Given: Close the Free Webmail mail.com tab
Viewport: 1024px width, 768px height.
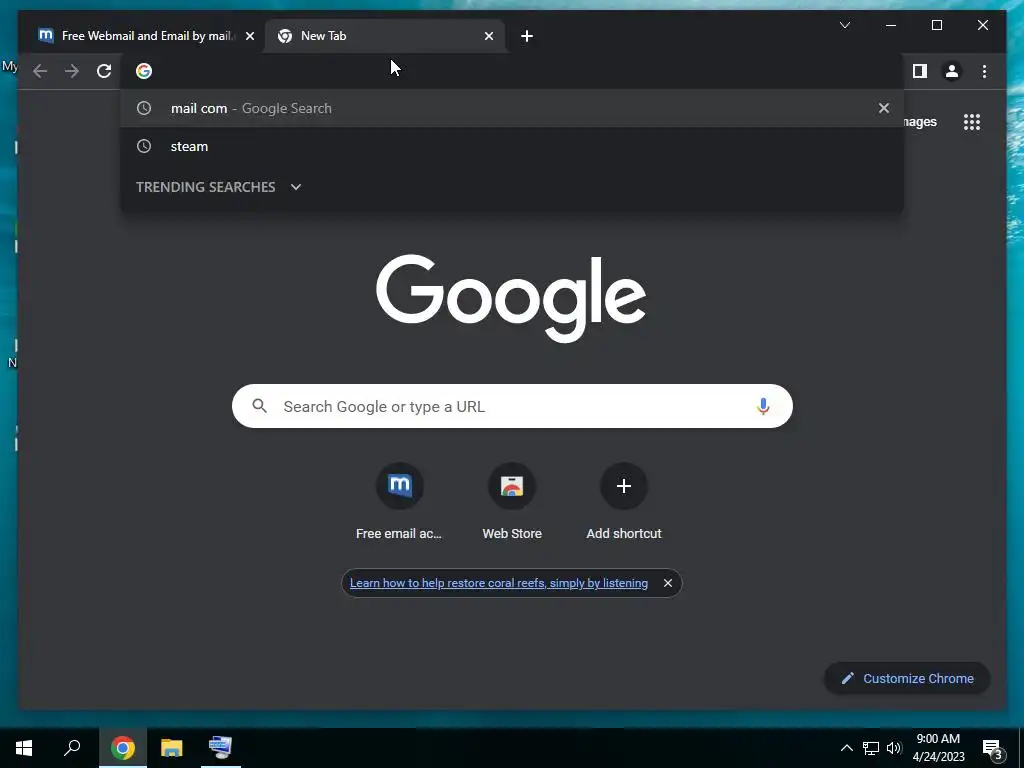Looking at the screenshot, I should tap(249, 36).
